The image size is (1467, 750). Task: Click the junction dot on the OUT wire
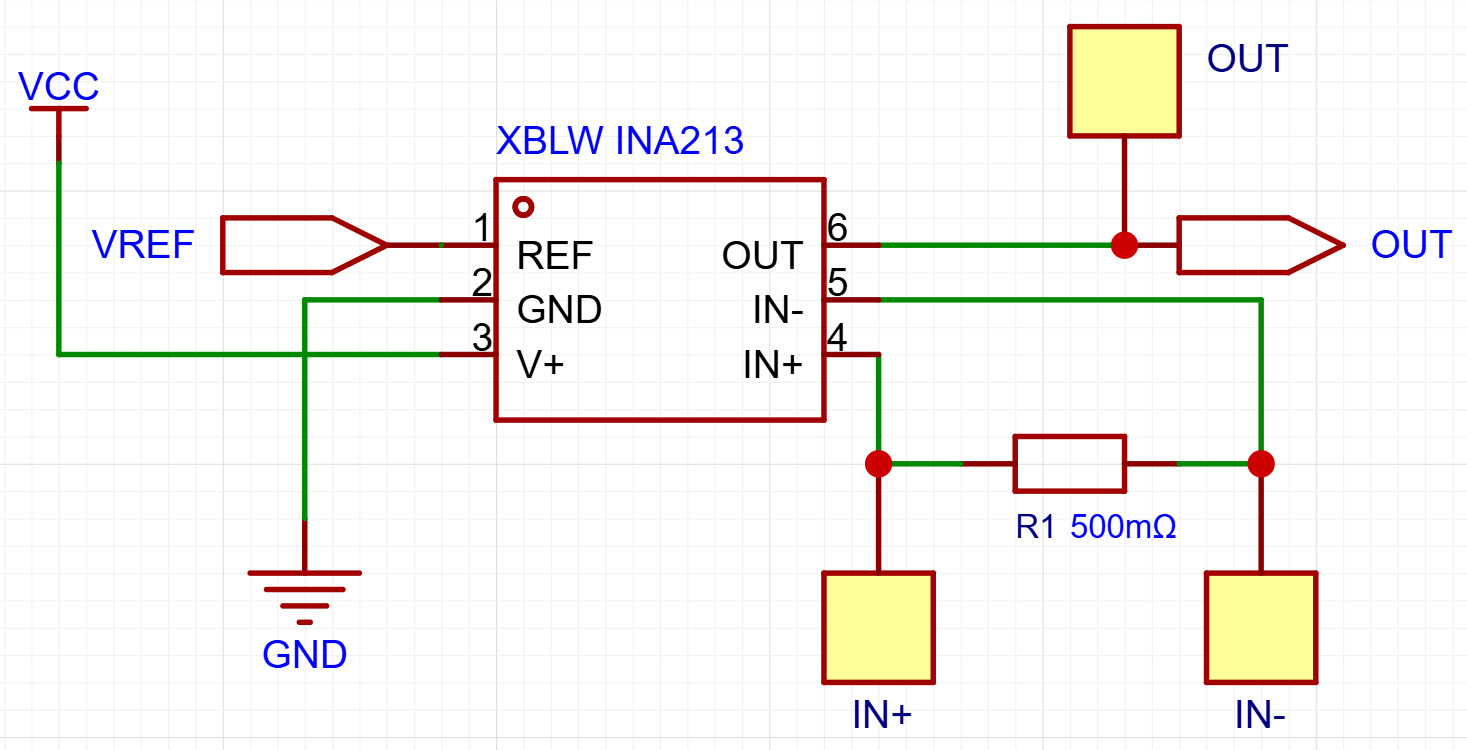[x=1125, y=244]
